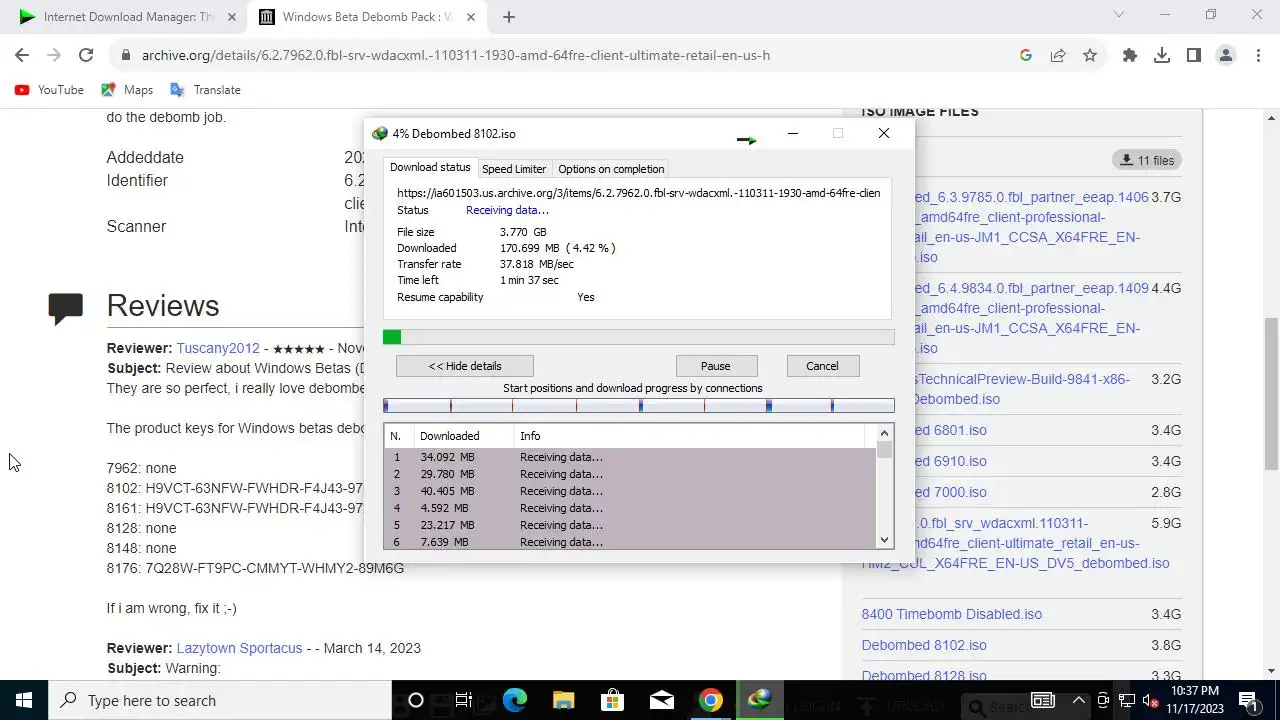This screenshot has width=1280, height=720.
Task: Reload the archive.org page
Action: (86, 56)
